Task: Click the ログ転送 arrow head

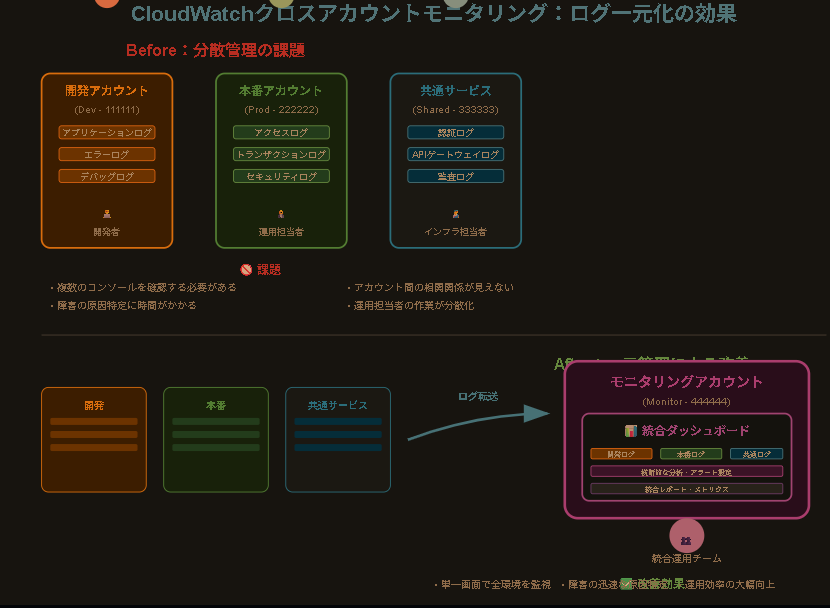Action: pos(537,413)
